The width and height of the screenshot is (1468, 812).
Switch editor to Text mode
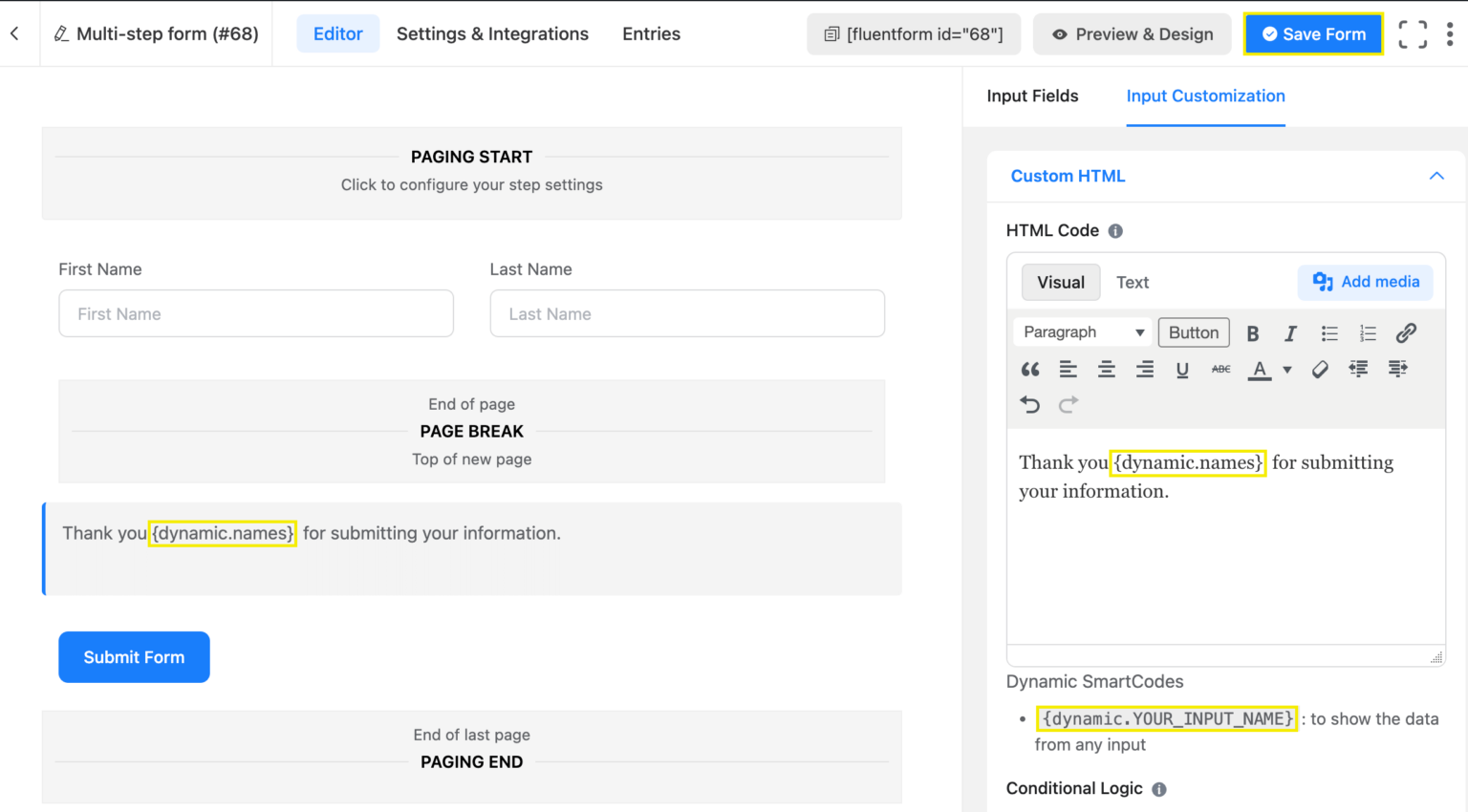pyautogui.click(x=1133, y=282)
